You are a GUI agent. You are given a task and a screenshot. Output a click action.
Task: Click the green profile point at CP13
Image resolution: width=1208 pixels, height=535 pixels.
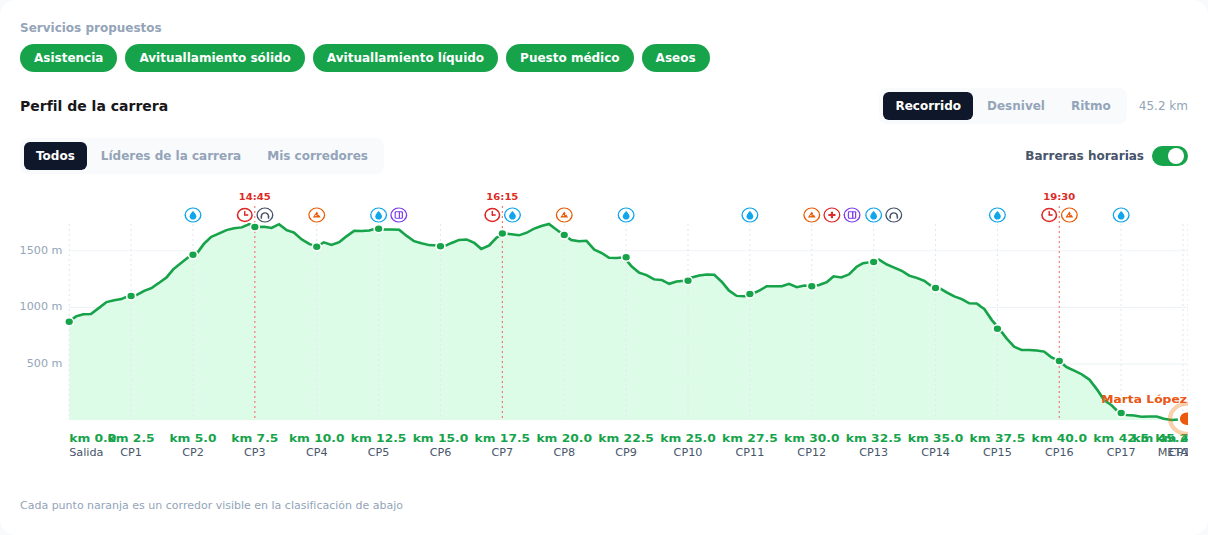874,262
